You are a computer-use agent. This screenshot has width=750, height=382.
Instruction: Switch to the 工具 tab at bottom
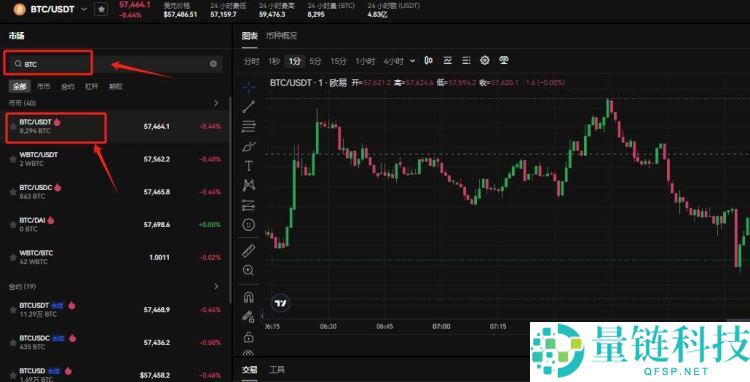(x=277, y=370)
